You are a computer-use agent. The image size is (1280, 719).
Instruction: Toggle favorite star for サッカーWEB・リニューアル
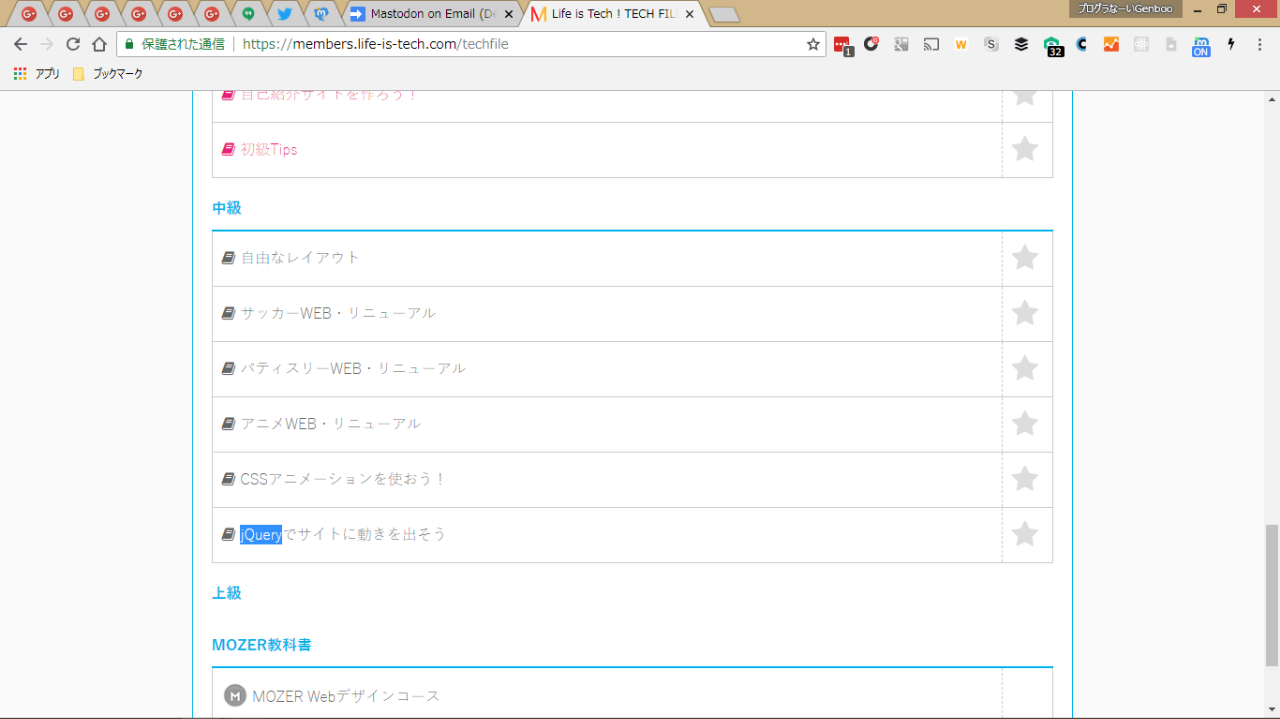[x=1024, y=313]
